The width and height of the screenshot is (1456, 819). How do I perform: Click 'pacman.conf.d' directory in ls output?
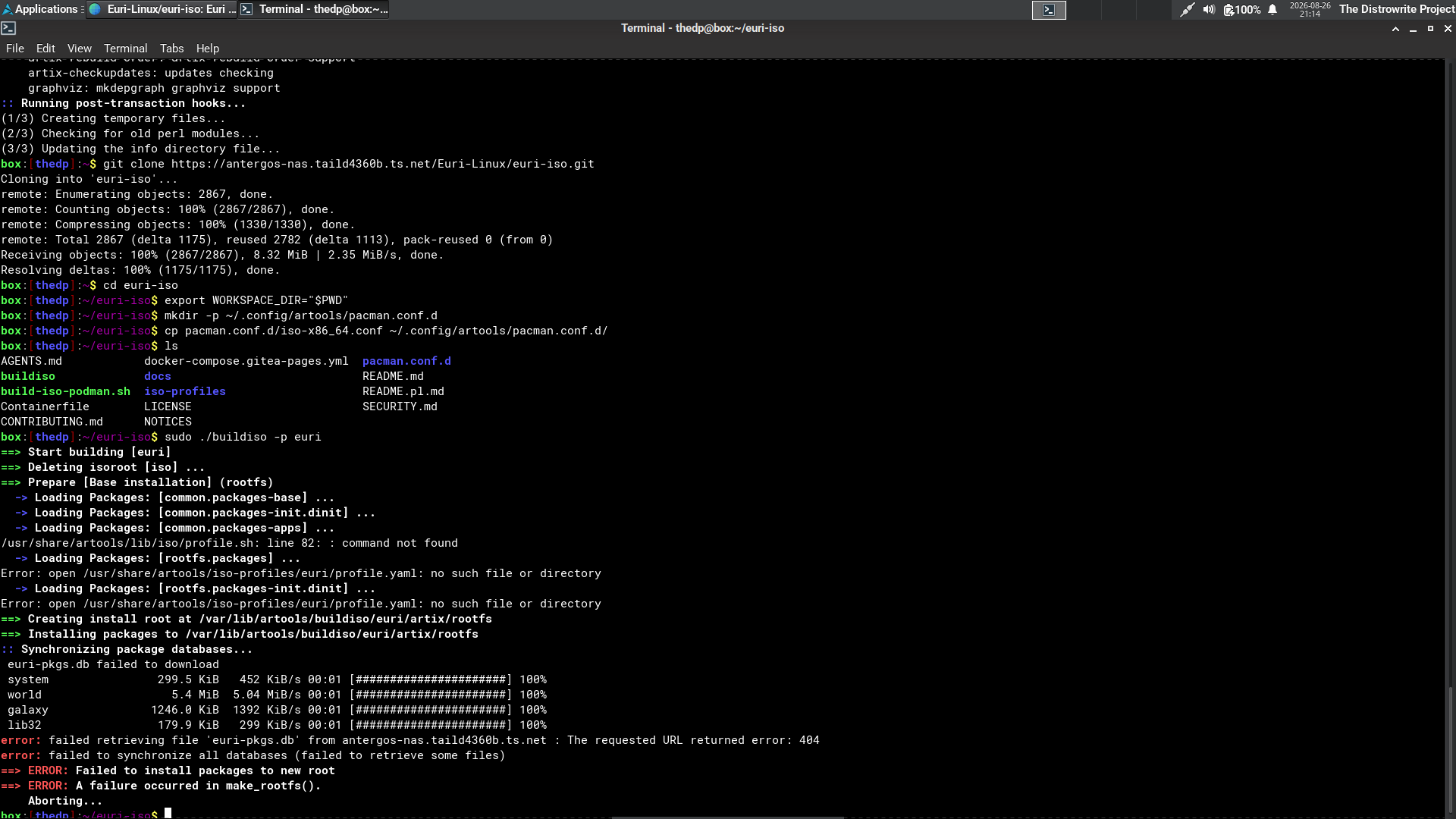(x=406, y=361)
